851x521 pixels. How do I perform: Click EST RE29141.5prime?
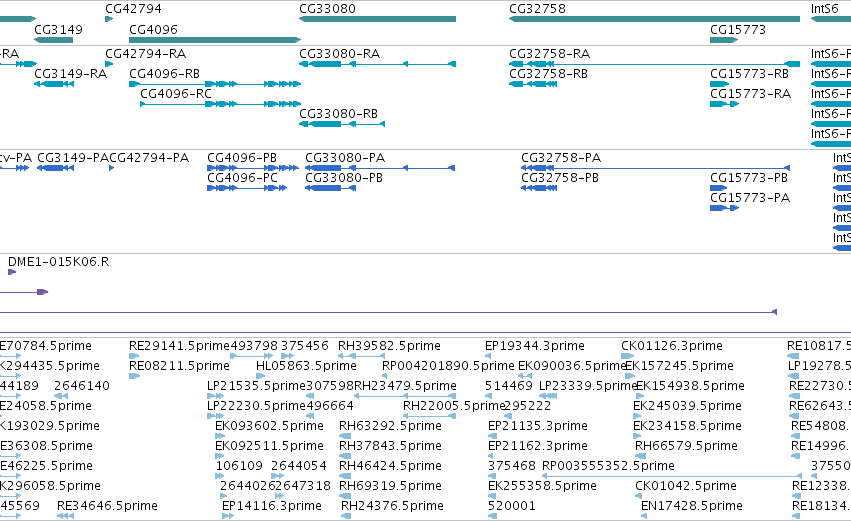click(x=180, y=346)
